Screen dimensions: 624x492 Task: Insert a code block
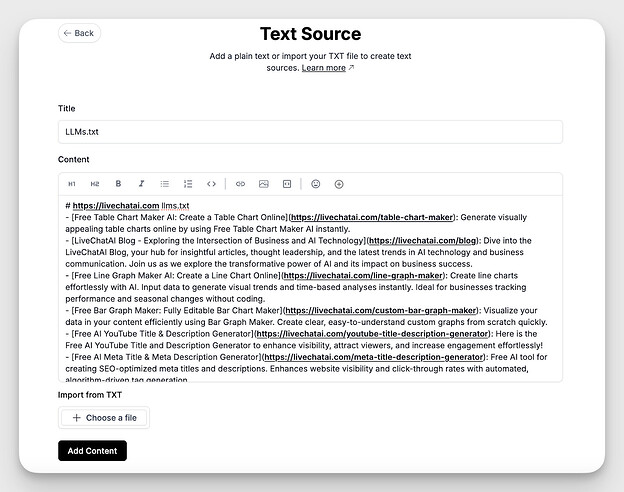point(287,184)
